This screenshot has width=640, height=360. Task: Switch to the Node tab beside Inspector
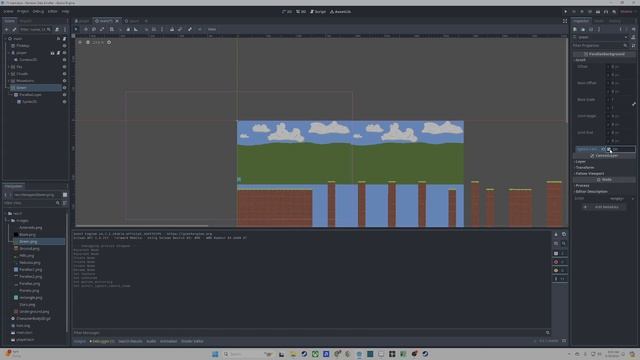coord(599,20)
